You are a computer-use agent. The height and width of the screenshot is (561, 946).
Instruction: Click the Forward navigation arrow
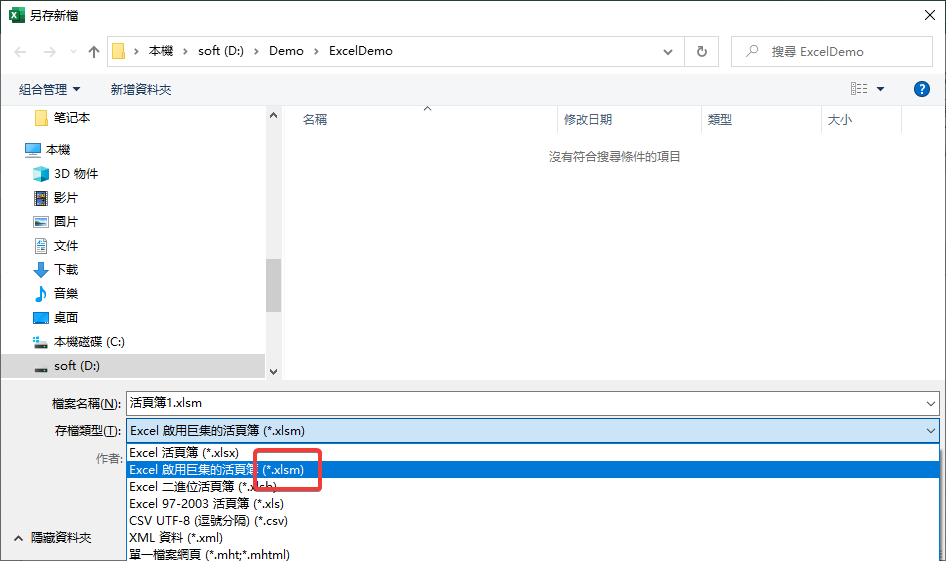(x=49, y=52)
